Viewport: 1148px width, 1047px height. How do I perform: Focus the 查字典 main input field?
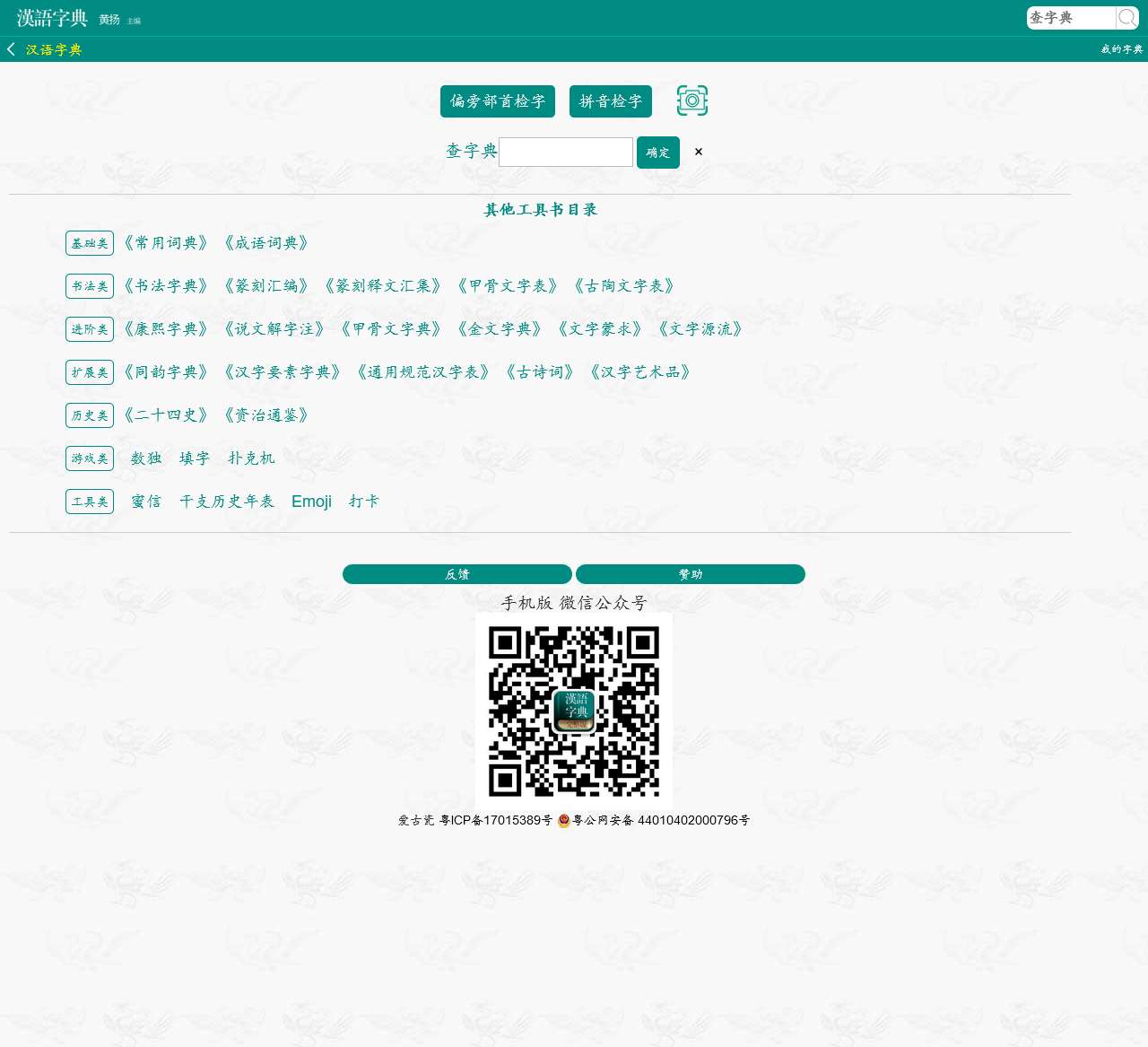click(566, 152)
